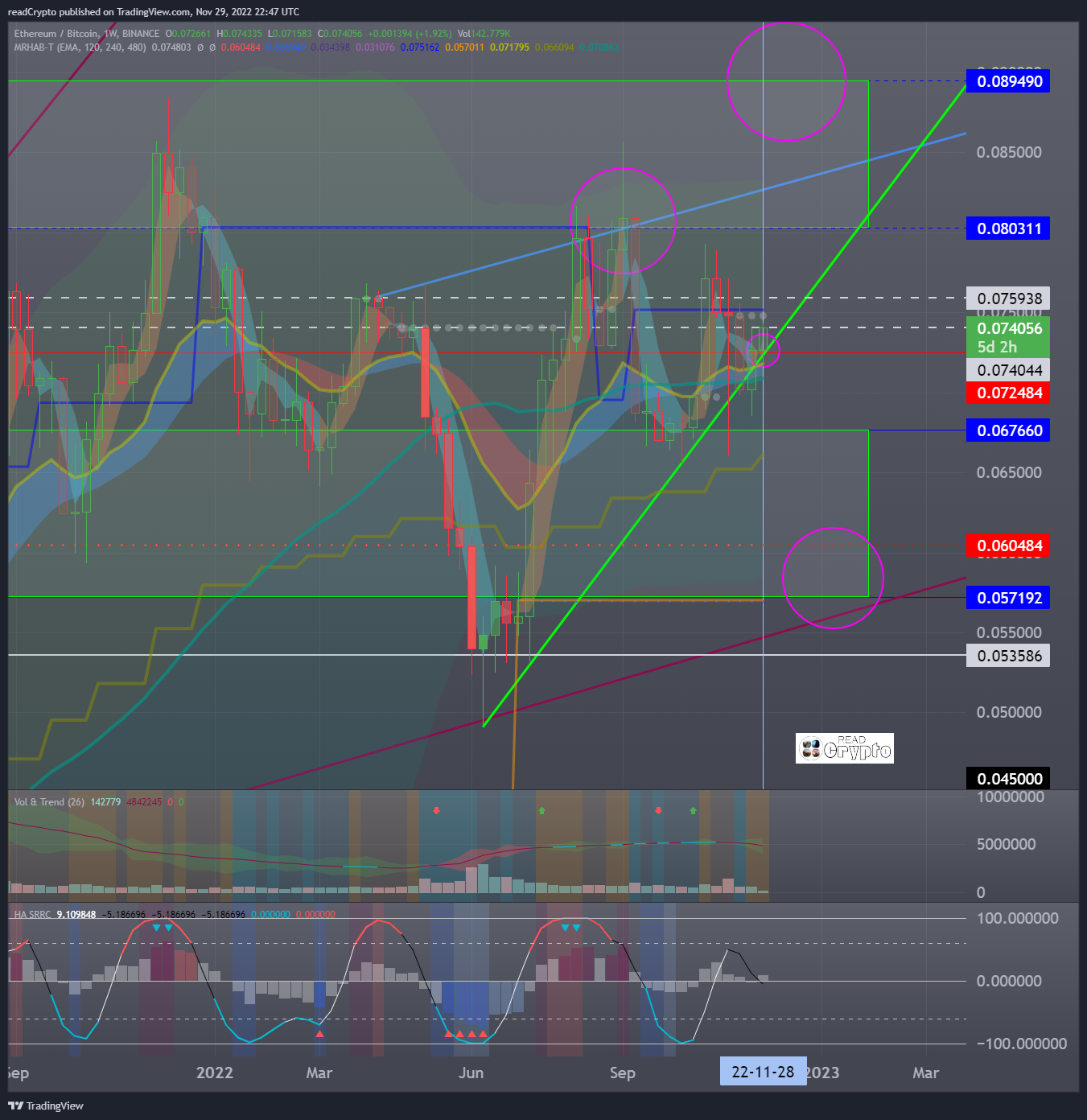Click the red 0.072484 price label

[x=1008, y=393]
